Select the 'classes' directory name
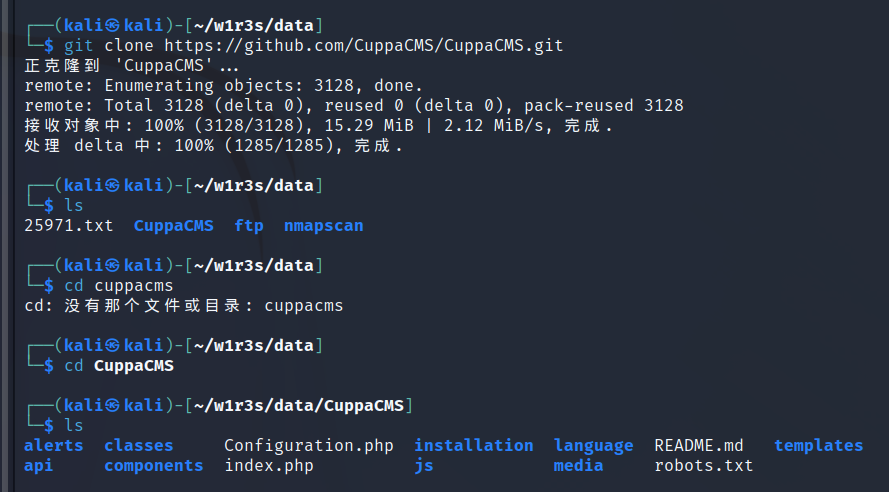Screen dimensions: 889x492 [x=139, y=446]
